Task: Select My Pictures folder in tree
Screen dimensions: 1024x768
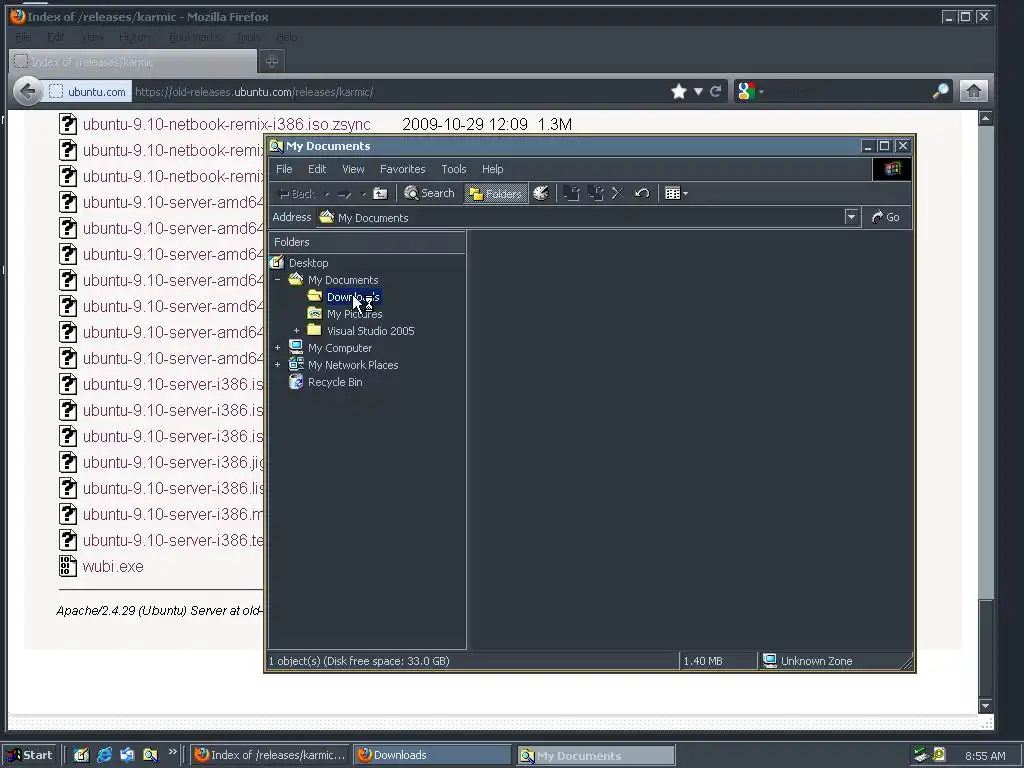Action: [x=355, y=314]
